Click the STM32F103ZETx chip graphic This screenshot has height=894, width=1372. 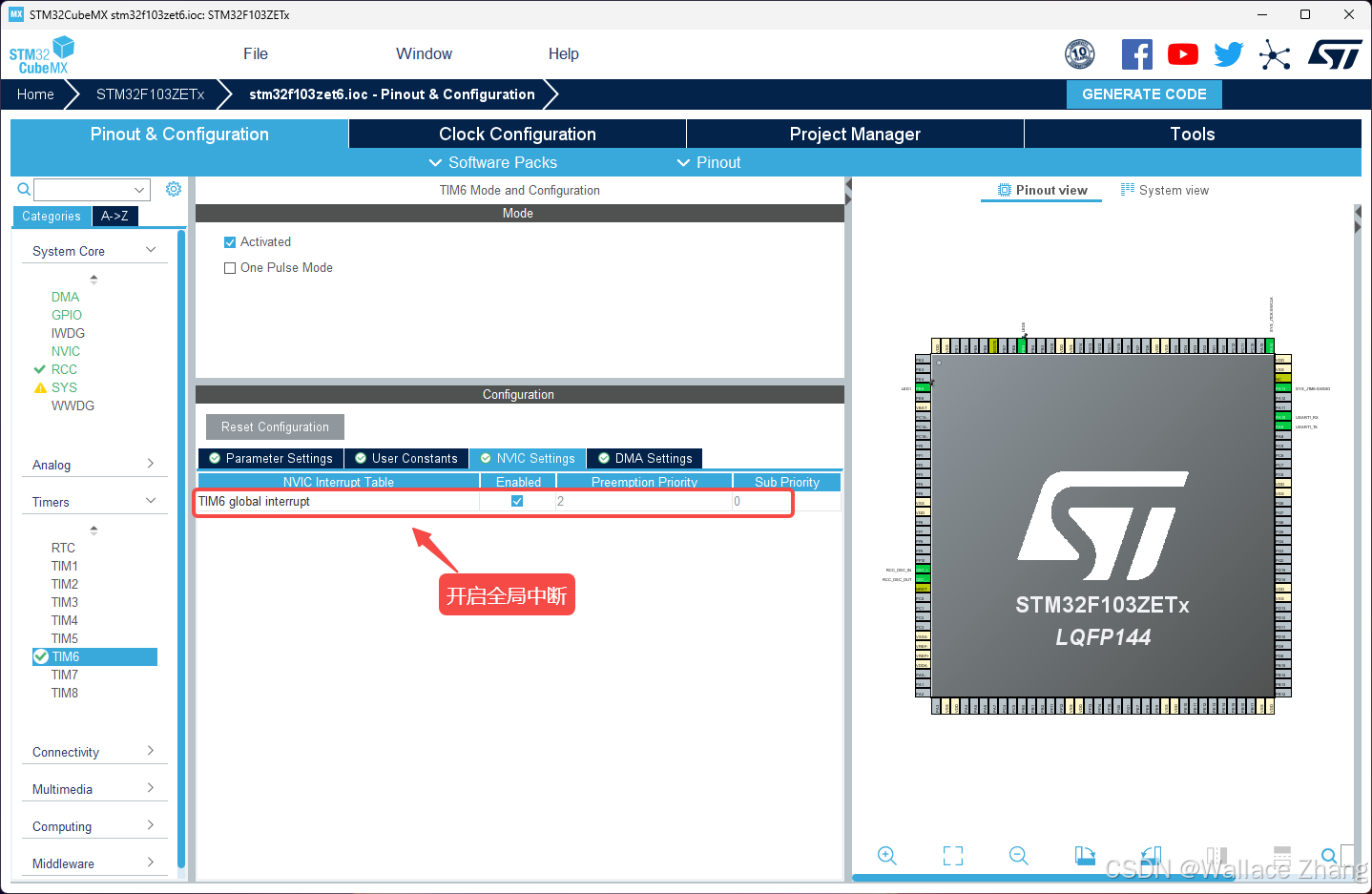tap(1103, 526)
